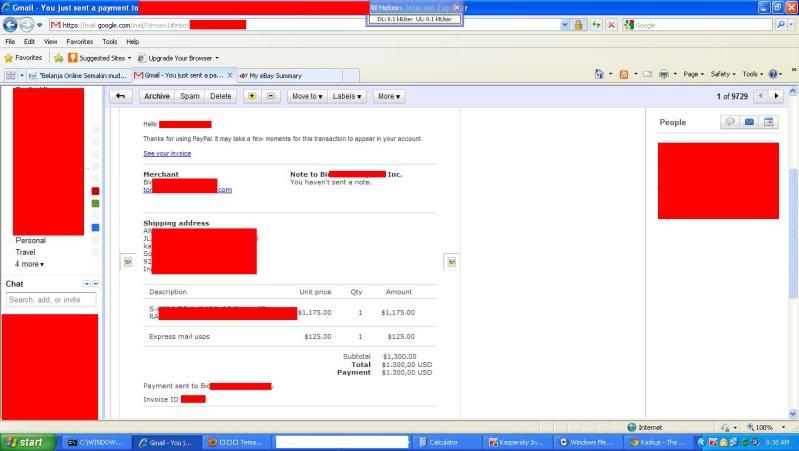Viewport: 799px width, 451px height.
Task: Open Kaspersky window from taskbar
Action: (x=518, y=442)
